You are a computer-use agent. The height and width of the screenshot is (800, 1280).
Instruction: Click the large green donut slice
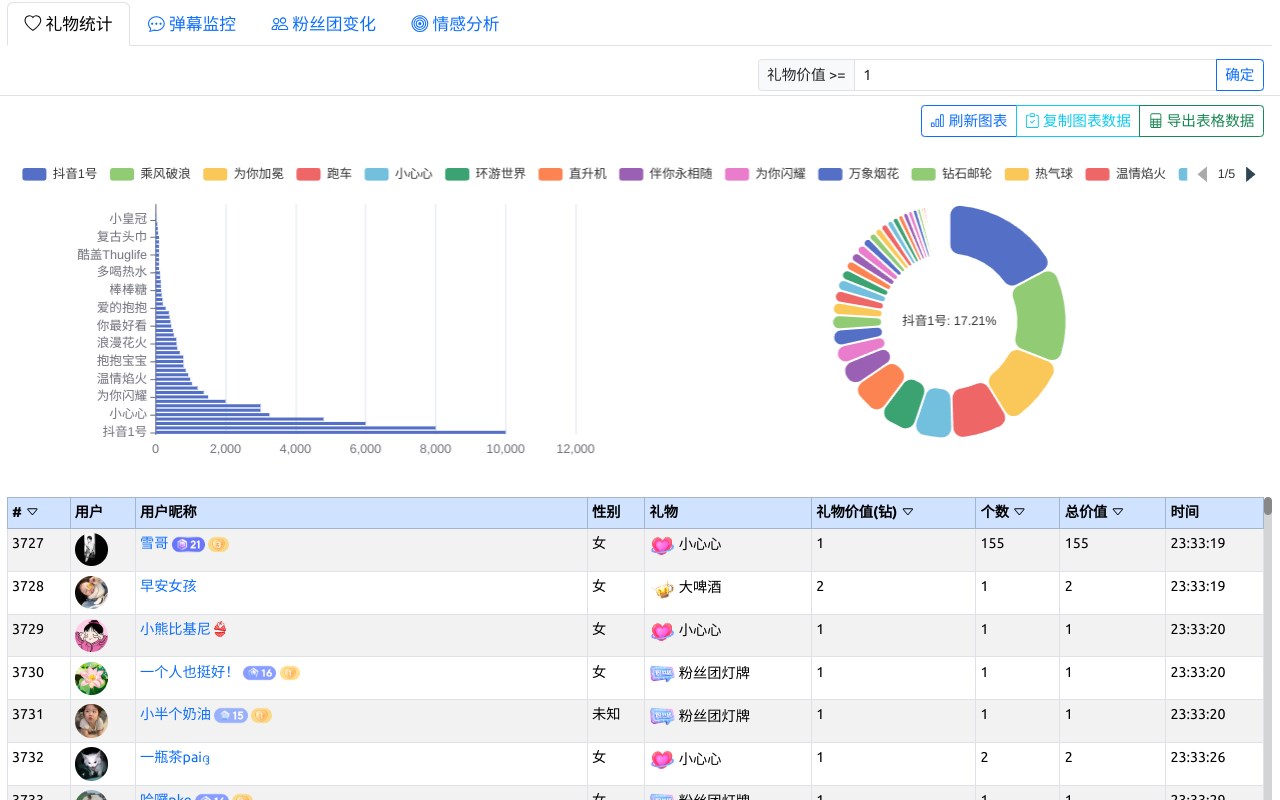tap(1040, 315)
